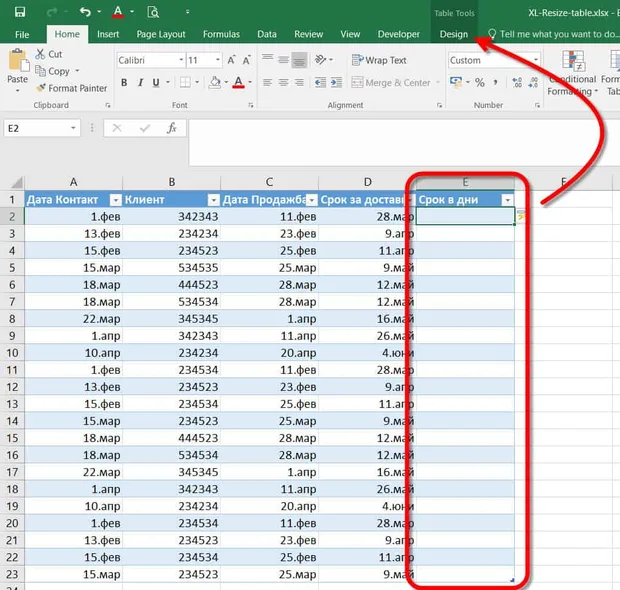This screenshot has height=590, width=620.
Task: Open filter dropdown for Дата Контакт
Action: [x=115, y=200]
